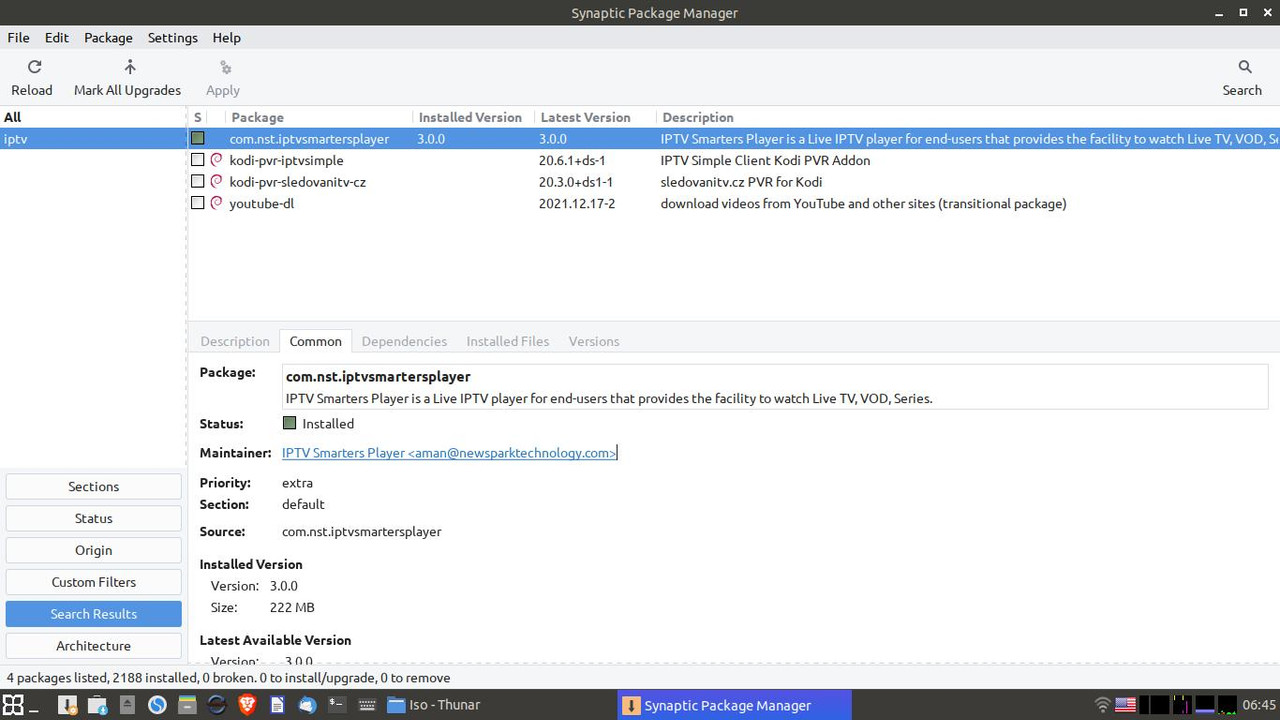Open the Settings menu
This screenshot has width=1280, height=720.
[x=172, y=37]
